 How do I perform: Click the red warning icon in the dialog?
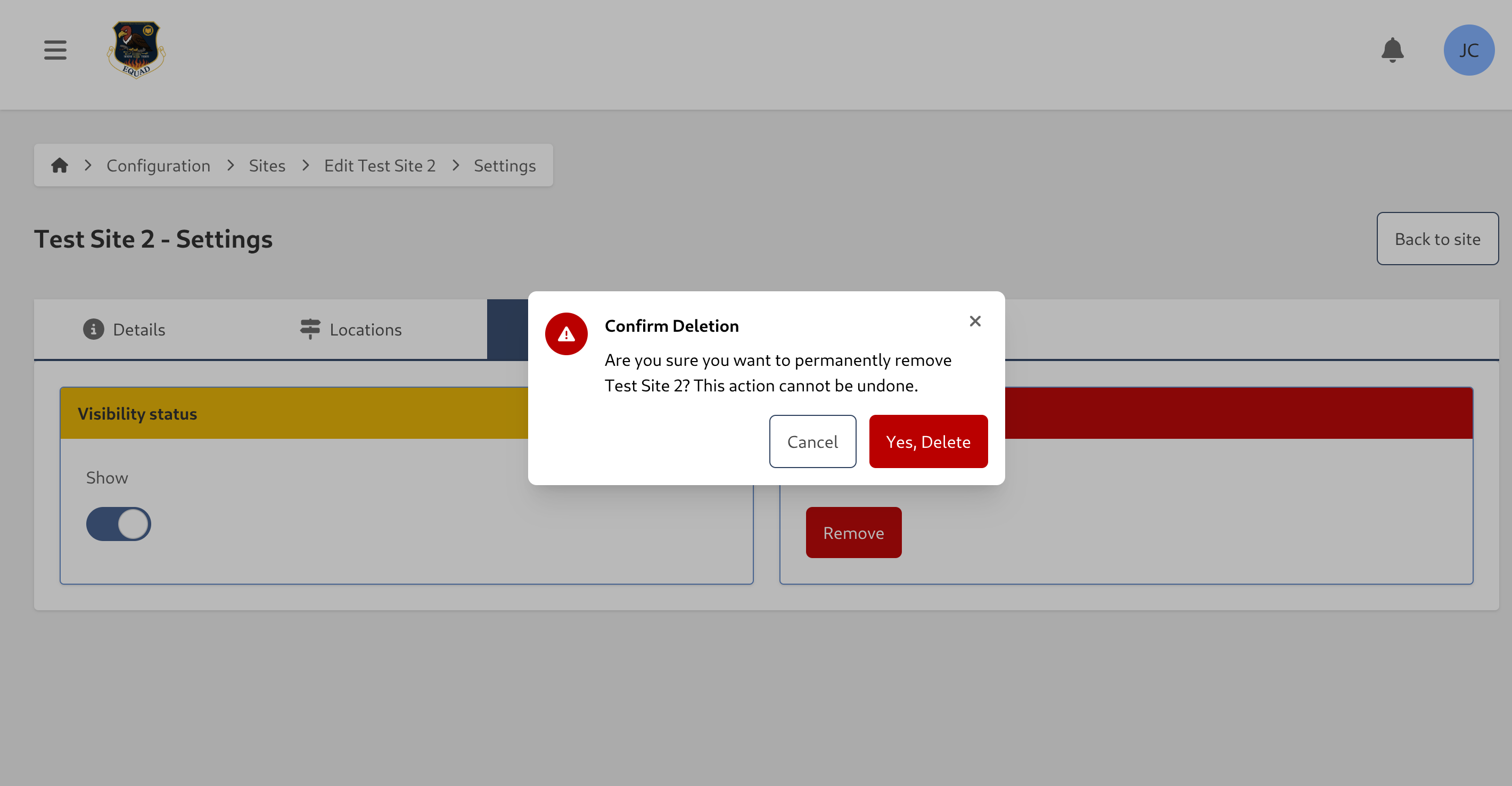(x=566, y=333)
